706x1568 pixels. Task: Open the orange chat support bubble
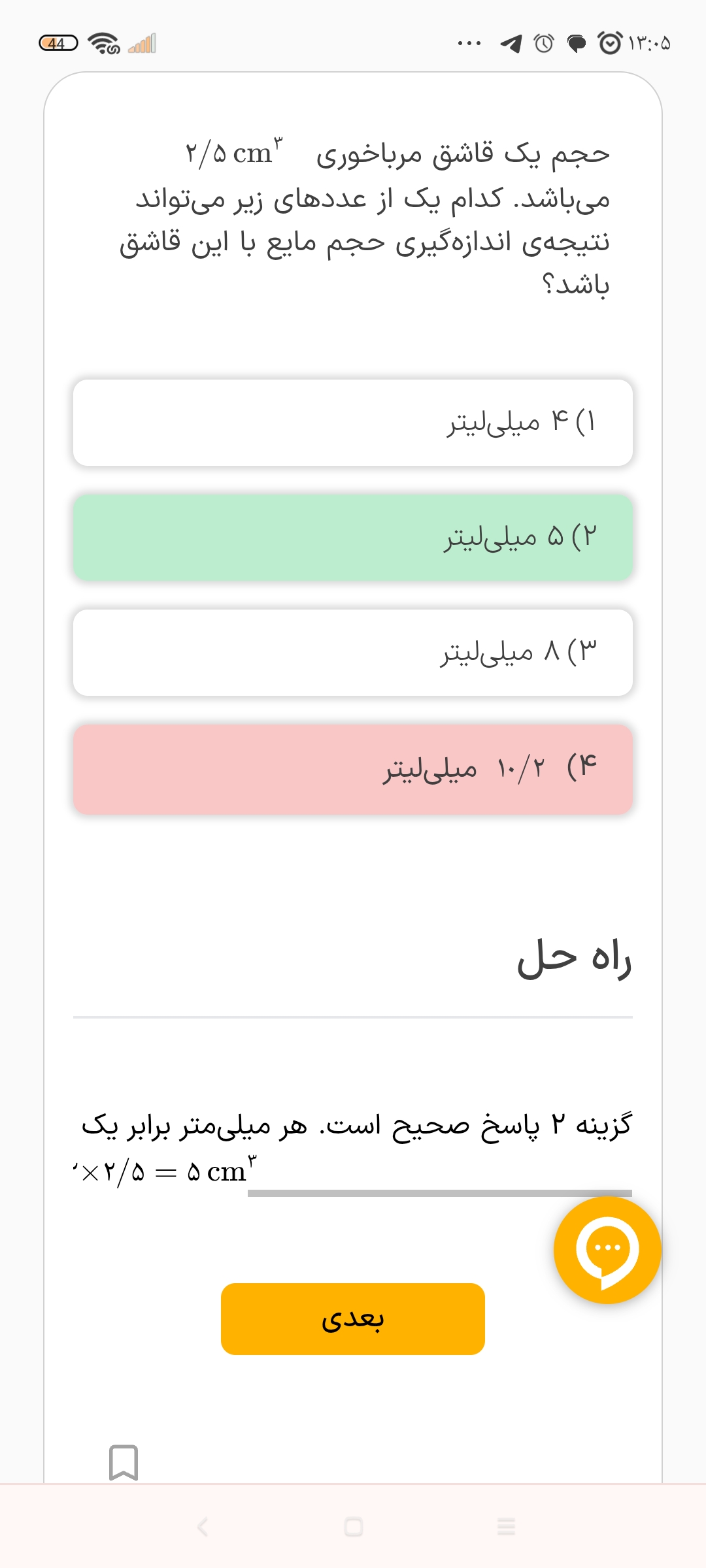[607, 1250]
